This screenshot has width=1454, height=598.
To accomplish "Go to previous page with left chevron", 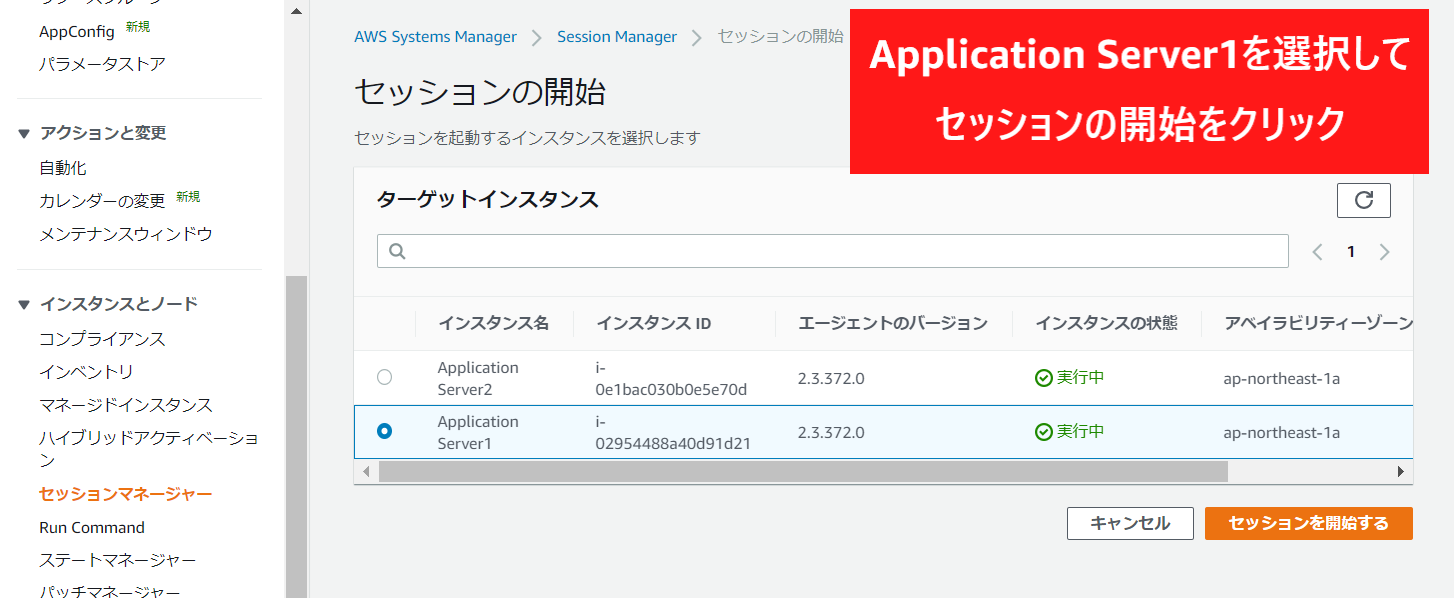I will point(1317,252).
